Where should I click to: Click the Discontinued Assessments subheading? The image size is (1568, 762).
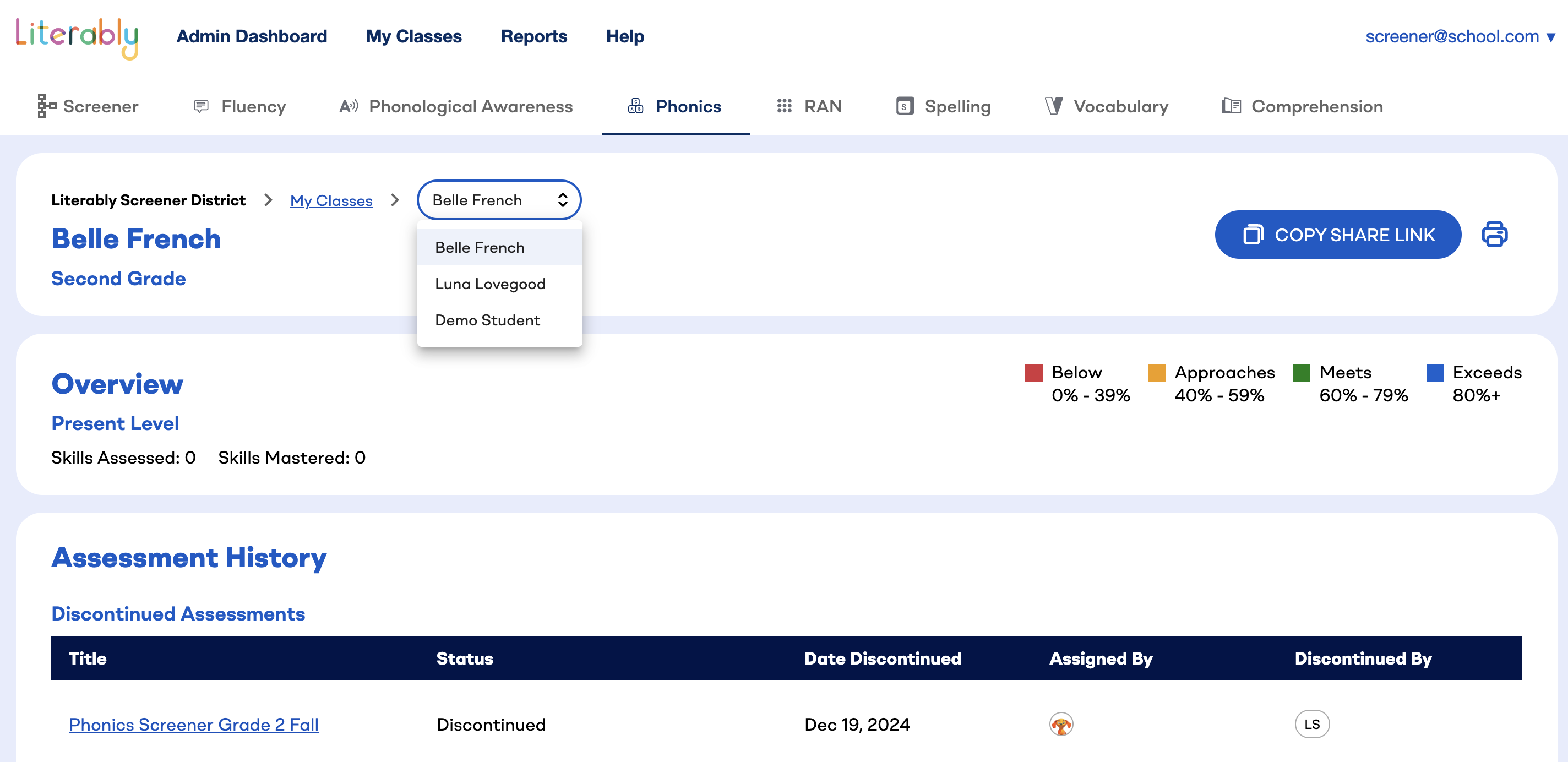178,613
